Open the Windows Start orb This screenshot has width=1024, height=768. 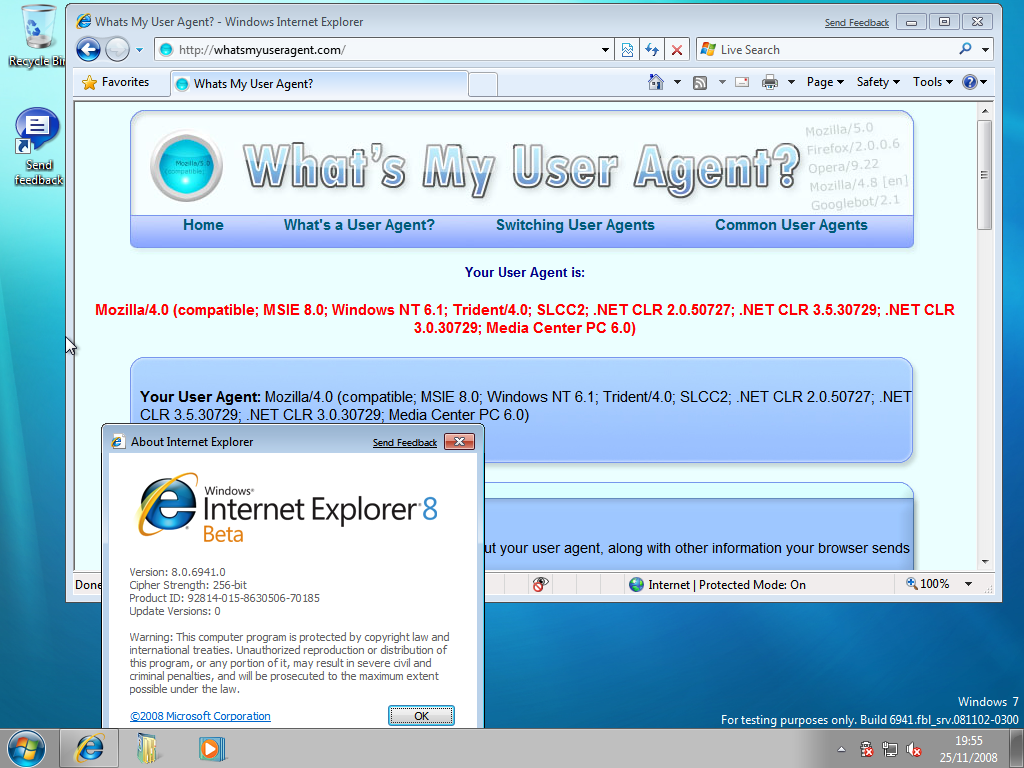point(27,748)
